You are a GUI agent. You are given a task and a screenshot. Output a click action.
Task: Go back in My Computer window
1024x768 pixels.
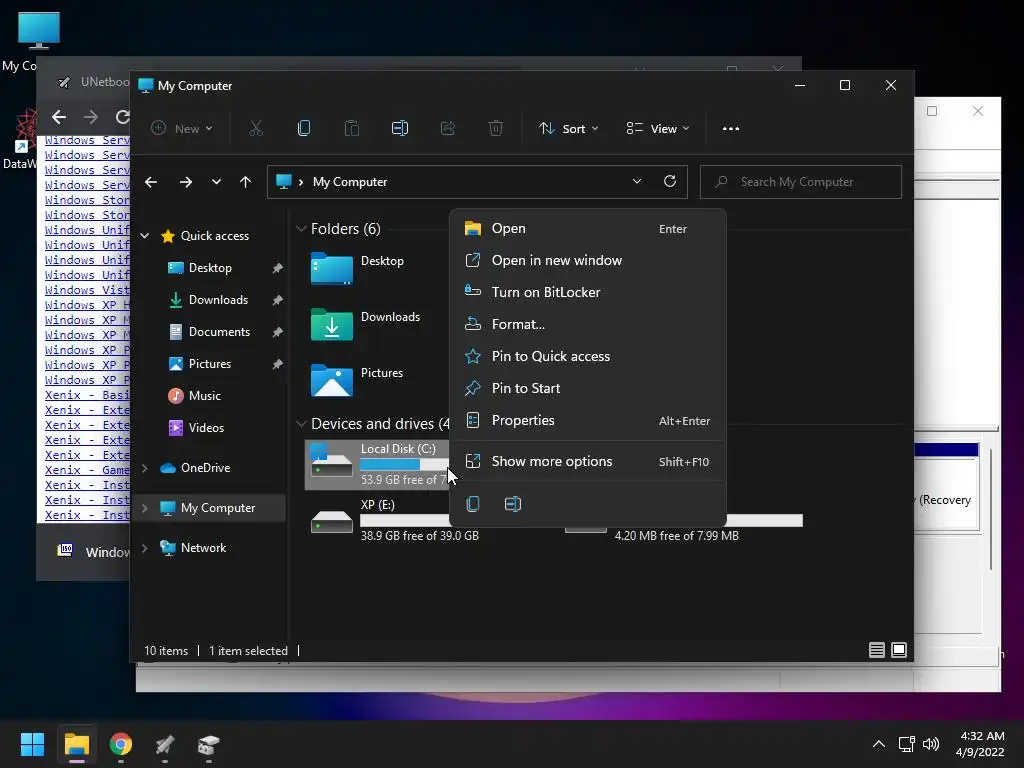[x=151, y=182]
